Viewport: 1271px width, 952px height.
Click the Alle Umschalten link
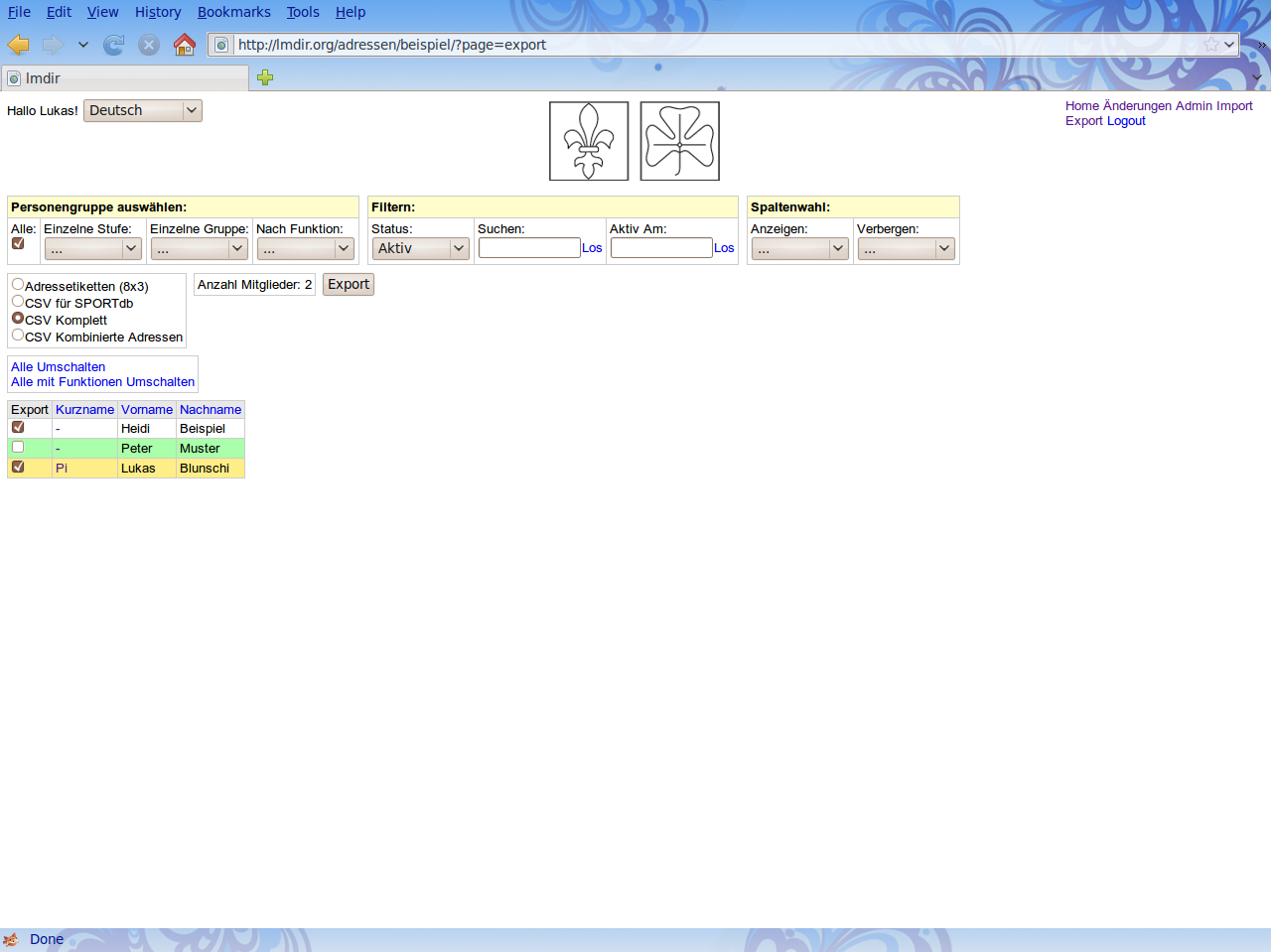point(58,366)
